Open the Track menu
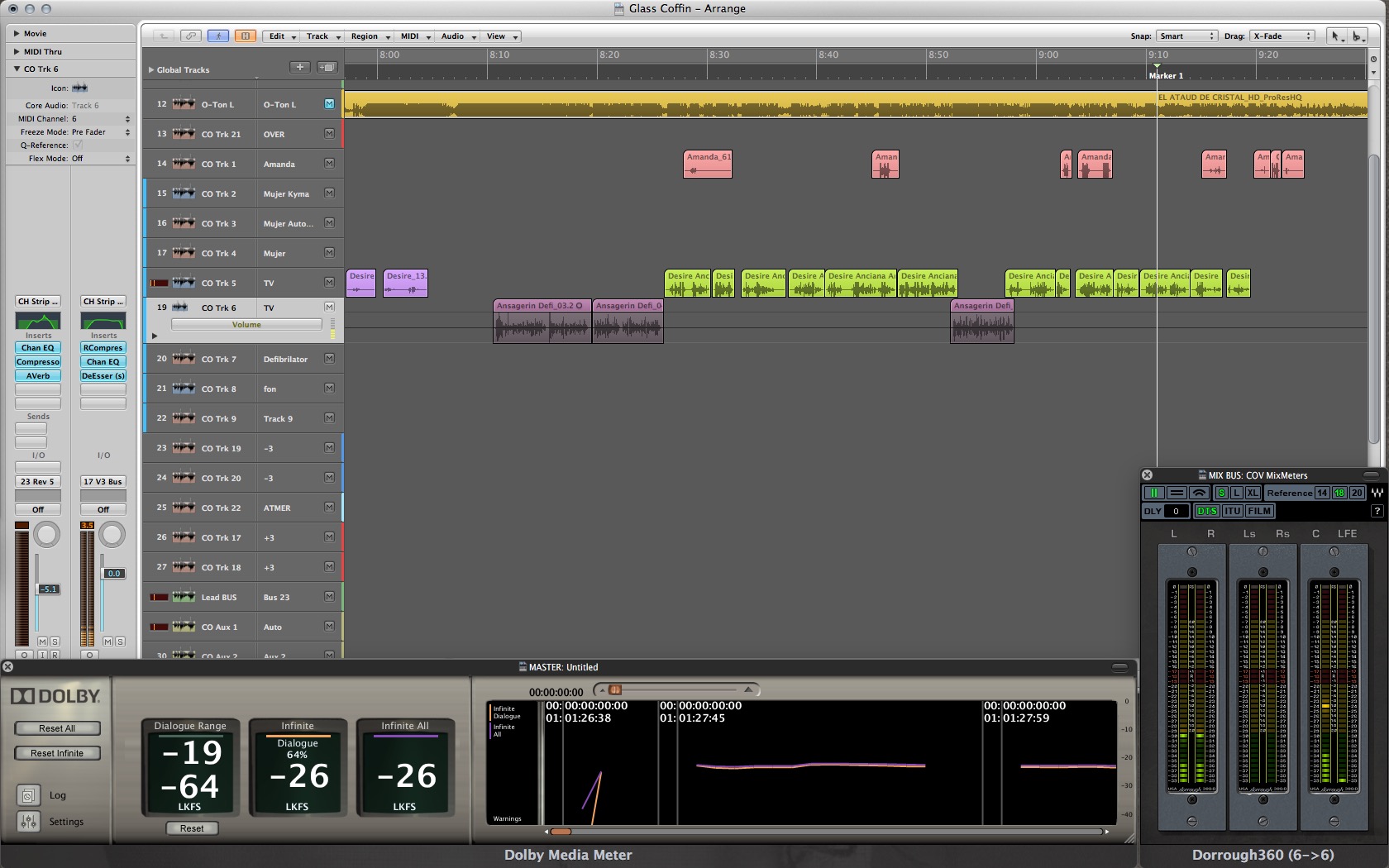This screenshot has height=868, width=1389. click(322, 36)
